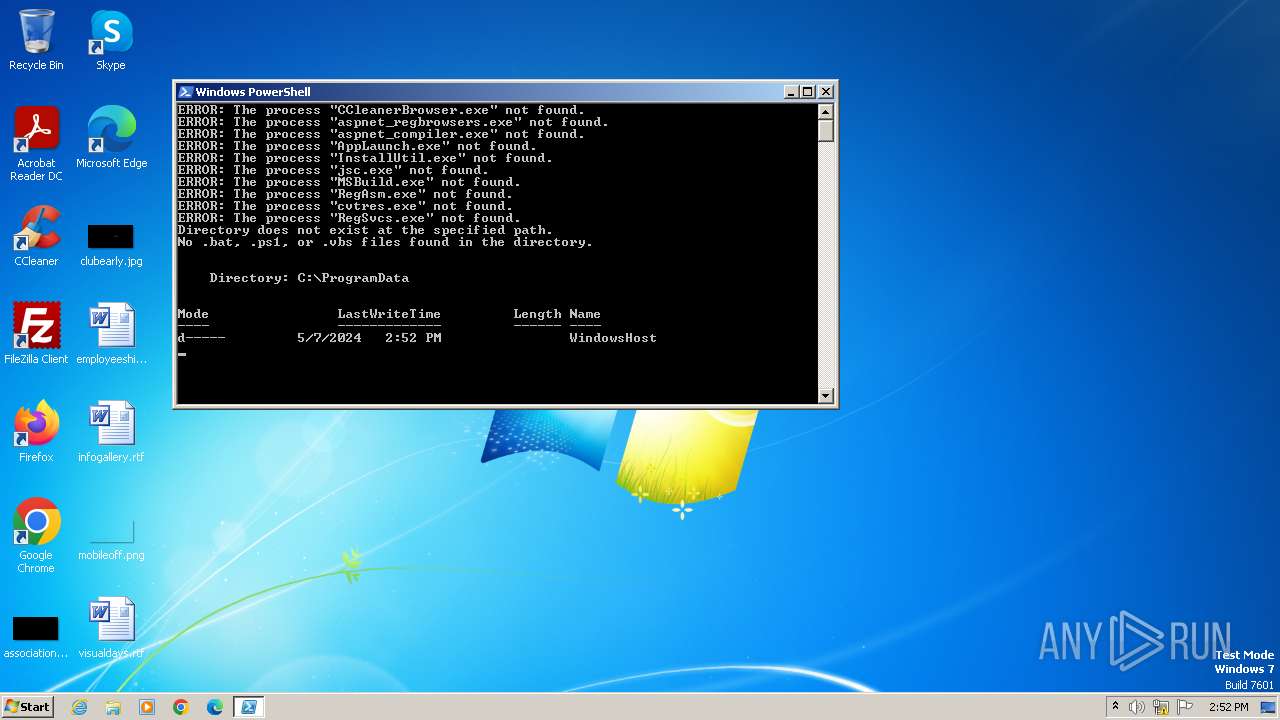
Task: Click the PowerShell scrollbar down arrow
Action: pyautogui.click(x=826, y=396)
